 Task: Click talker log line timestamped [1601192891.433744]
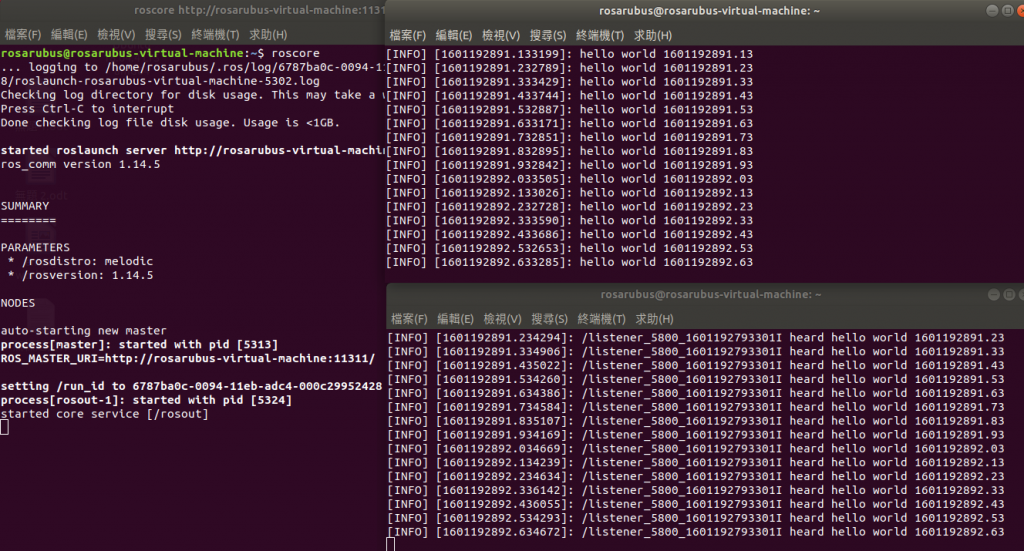569,95
